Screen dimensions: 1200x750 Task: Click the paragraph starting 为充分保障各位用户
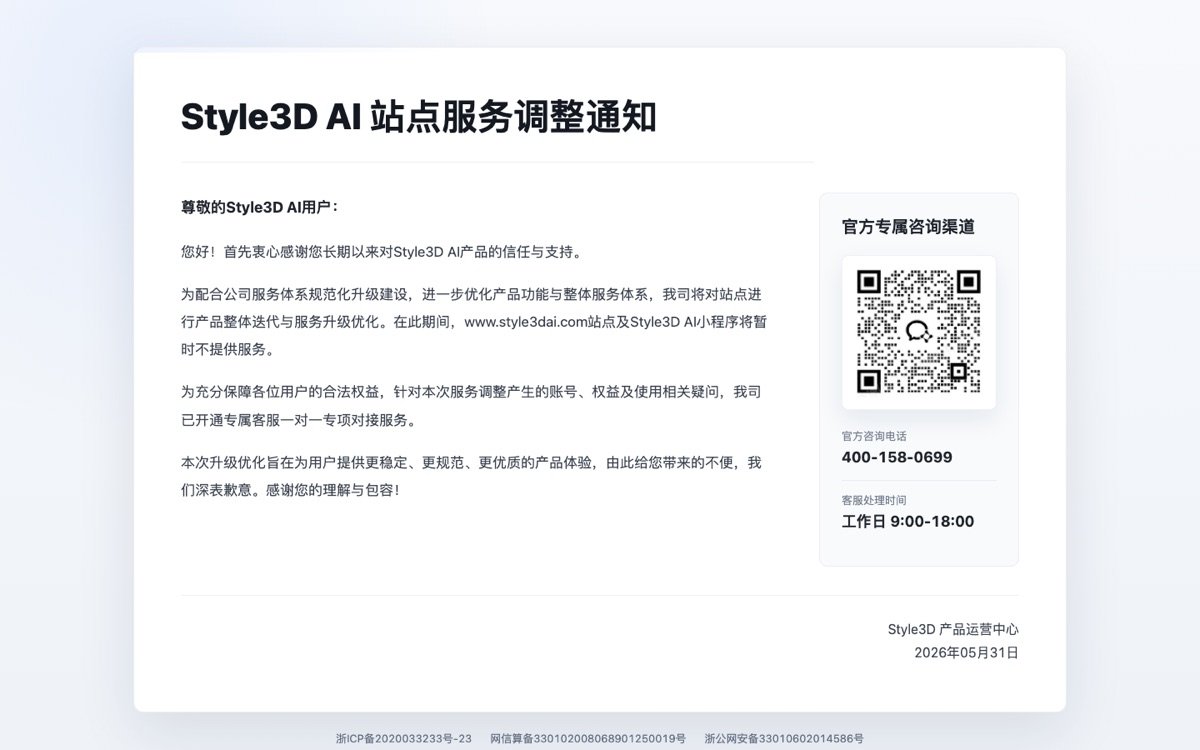(478, 406)
